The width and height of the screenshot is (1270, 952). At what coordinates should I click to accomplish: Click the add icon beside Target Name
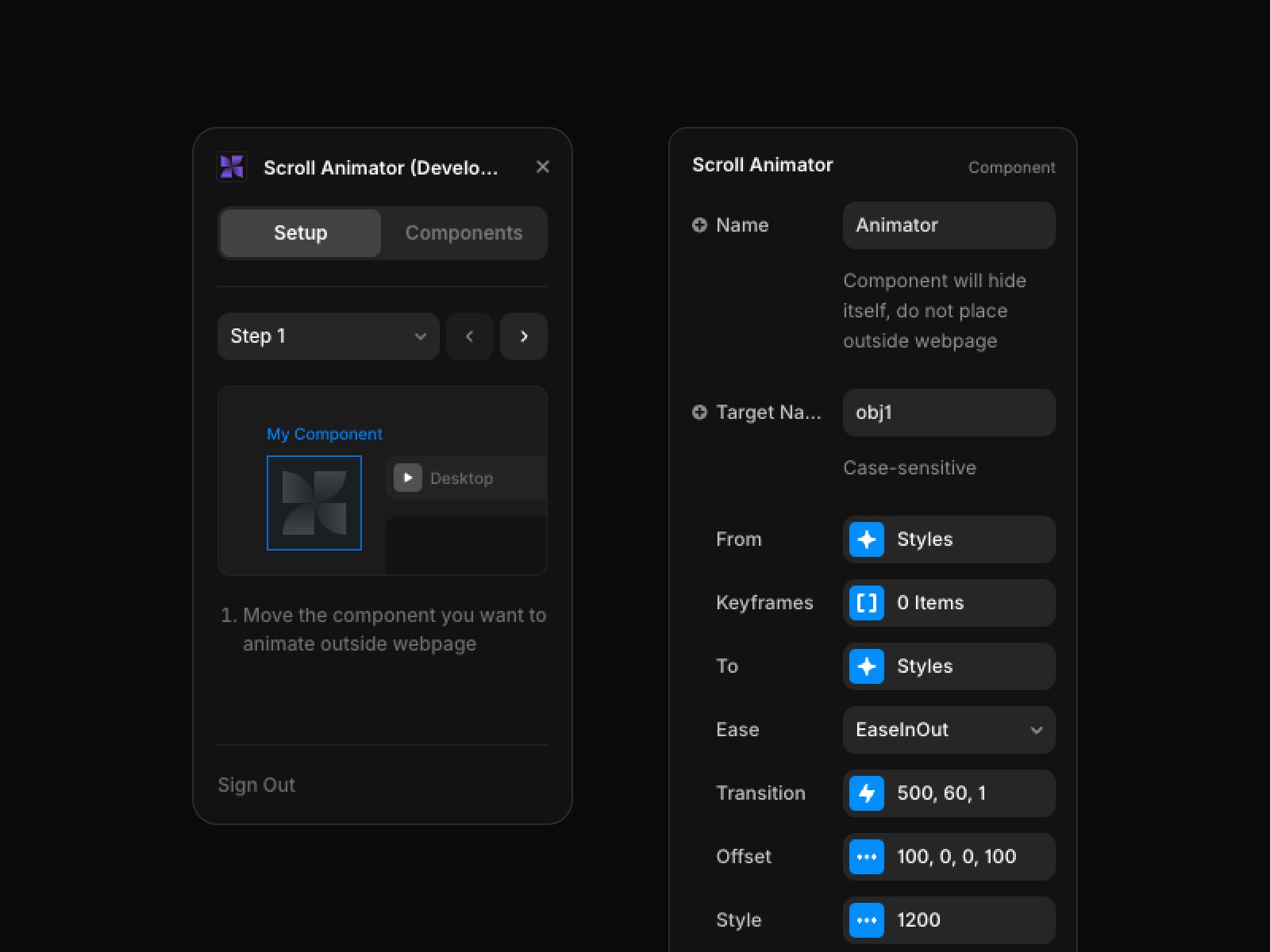pos(699,413)
